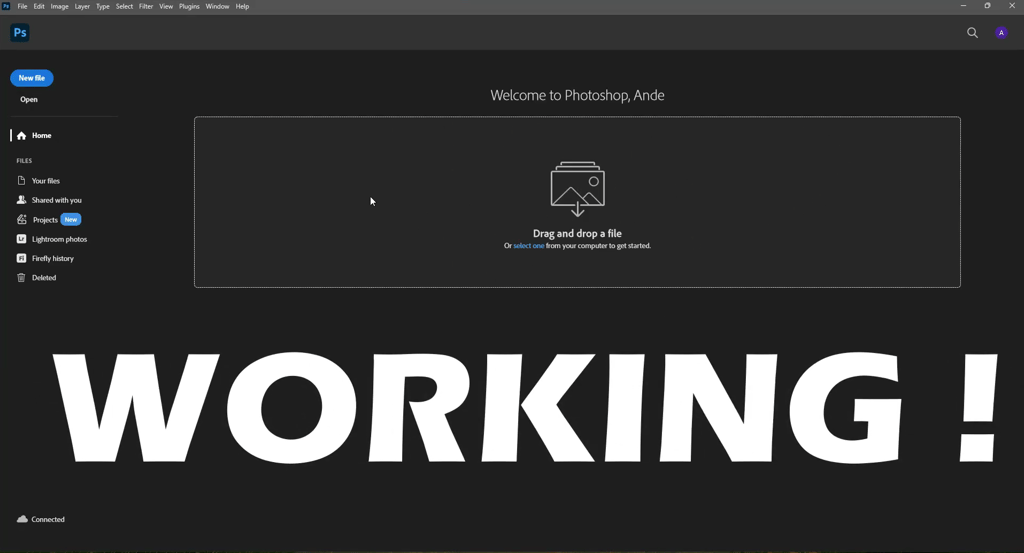This screenshot has height=553, width=1024.
Task: Click the cloud Connected status icon
Action: (22, 519)
